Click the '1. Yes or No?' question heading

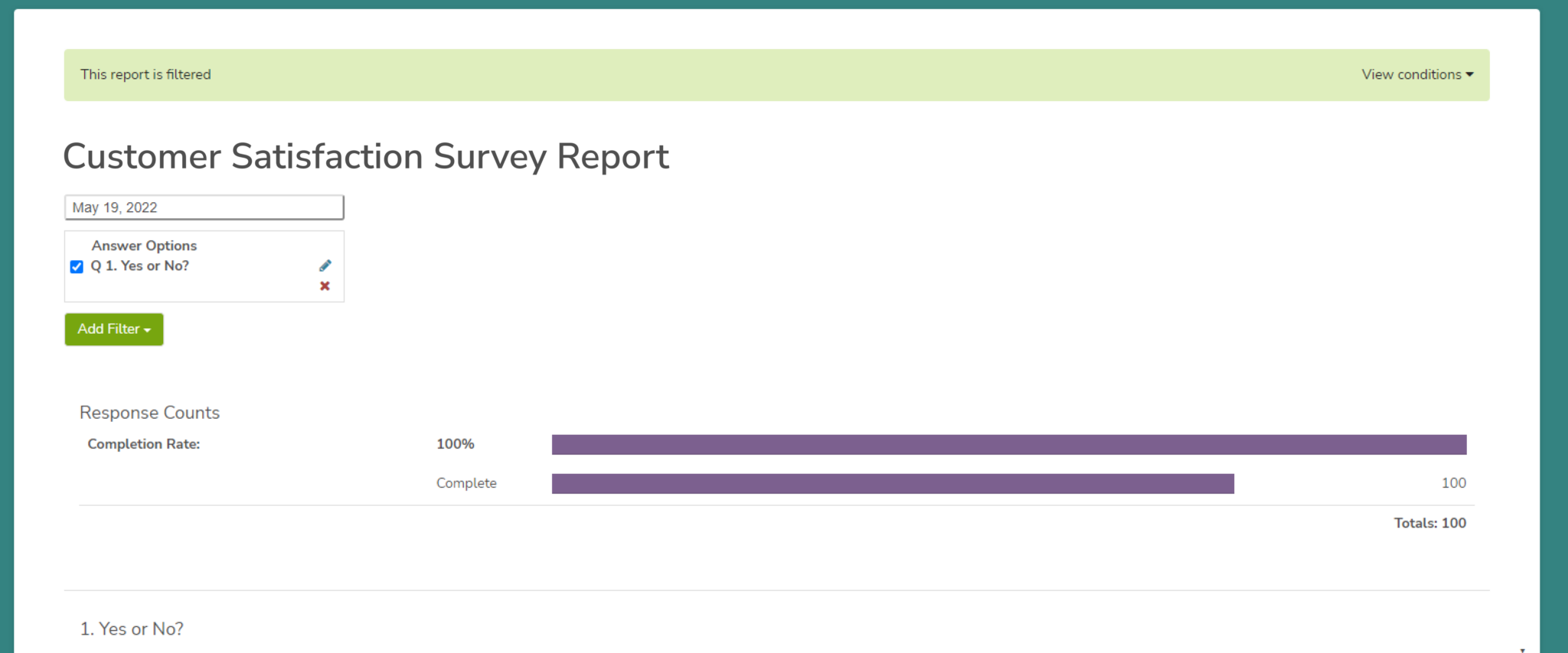[131, 629]
